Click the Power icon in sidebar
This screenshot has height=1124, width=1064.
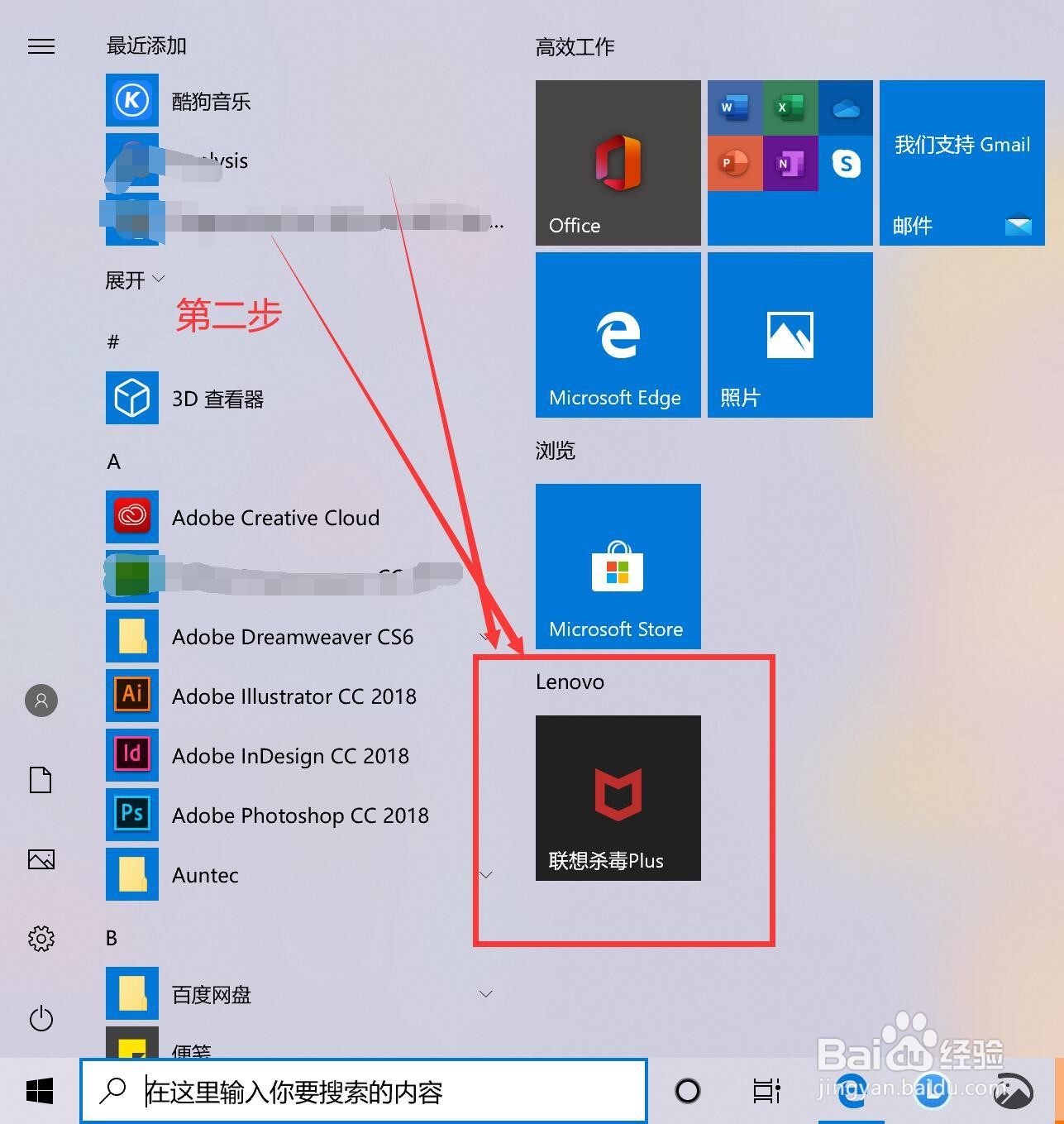click(x=41, y=1018)
